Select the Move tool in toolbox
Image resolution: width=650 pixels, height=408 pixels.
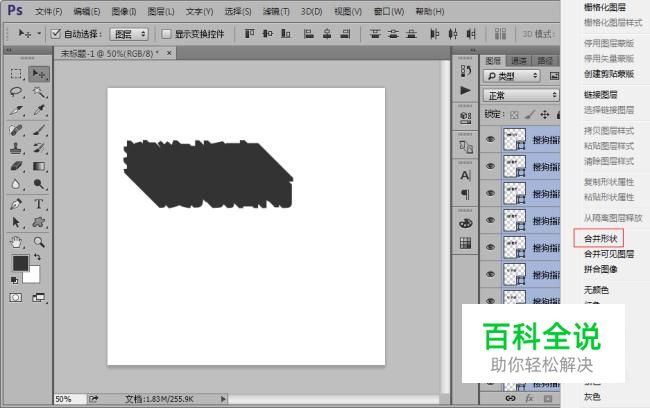tap(39, 74)
